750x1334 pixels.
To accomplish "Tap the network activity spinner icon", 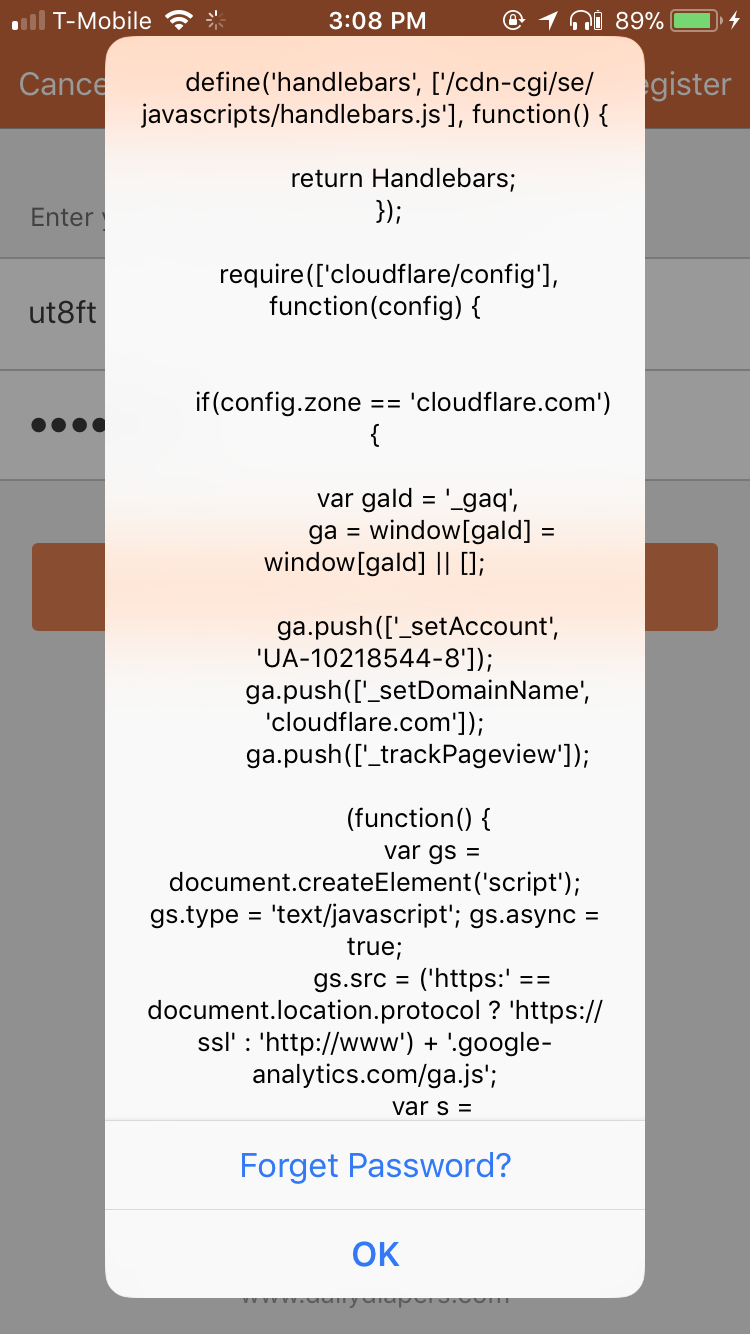I will (x=215, y=20).
